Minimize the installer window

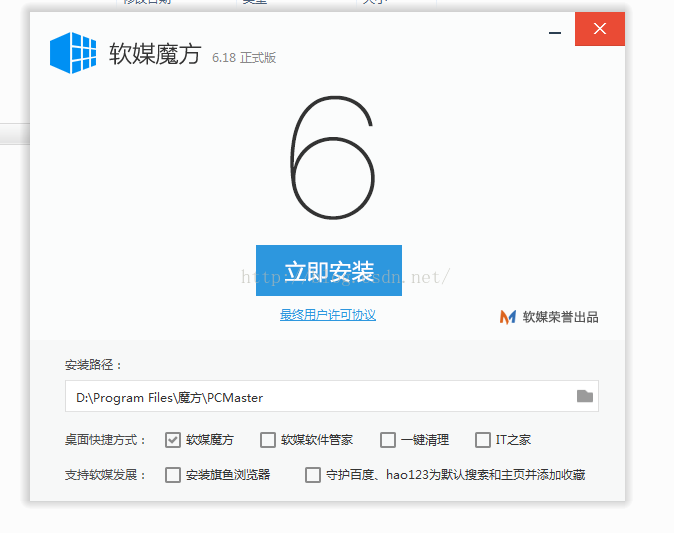pyautogui.click(x=555, y=32)
